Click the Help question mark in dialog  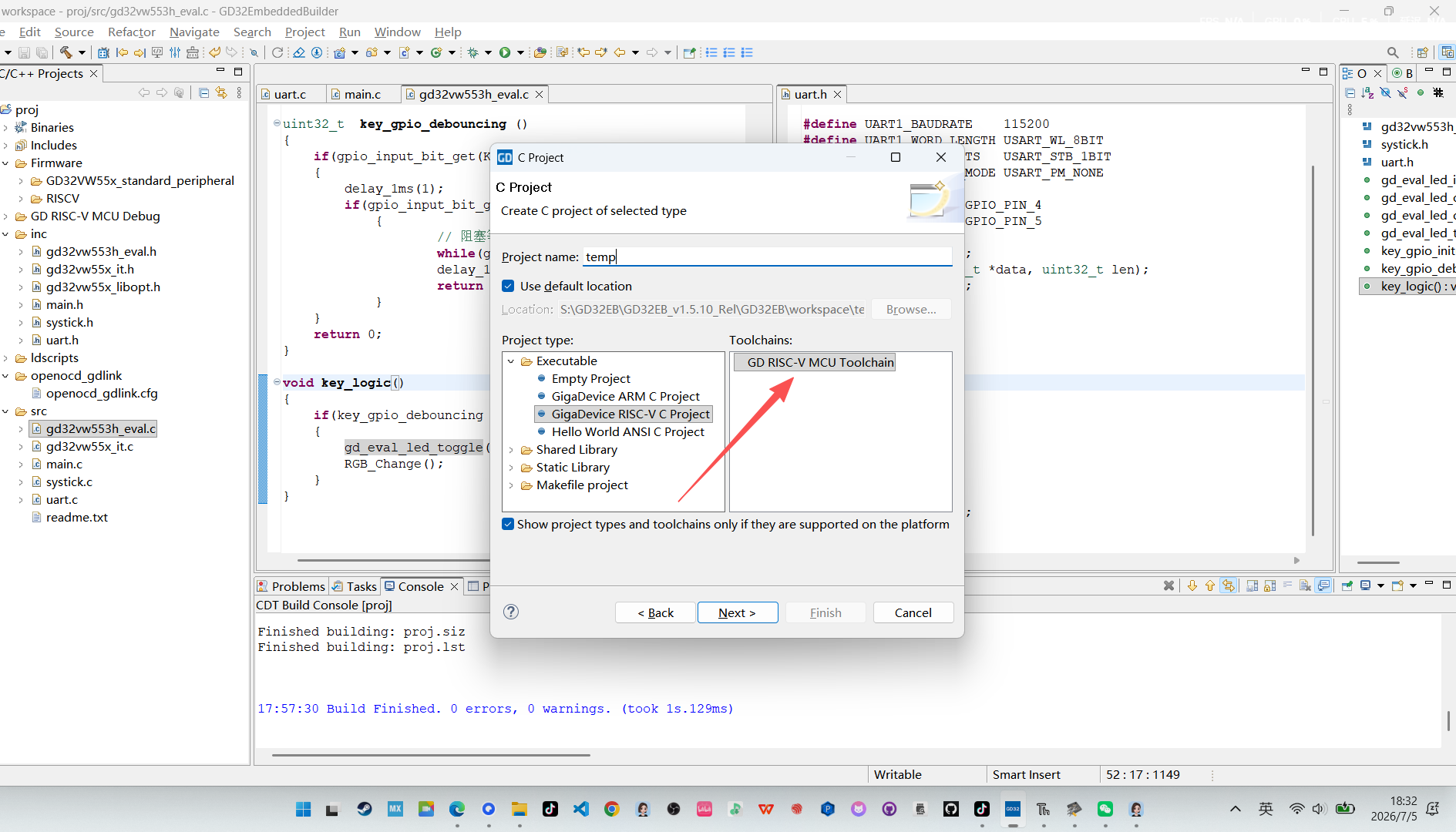pyautogui.click(x=510, y=612)
